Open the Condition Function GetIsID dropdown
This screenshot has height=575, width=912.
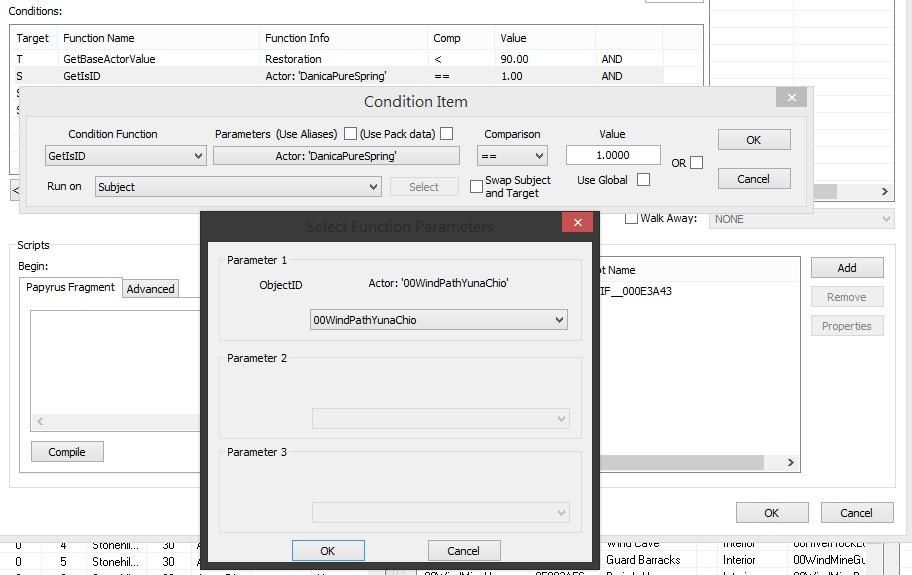pos(126,156)
